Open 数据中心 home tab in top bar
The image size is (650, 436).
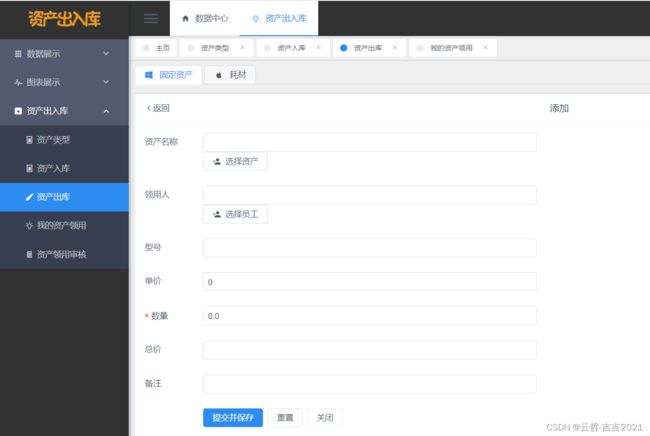click(204, 18)
